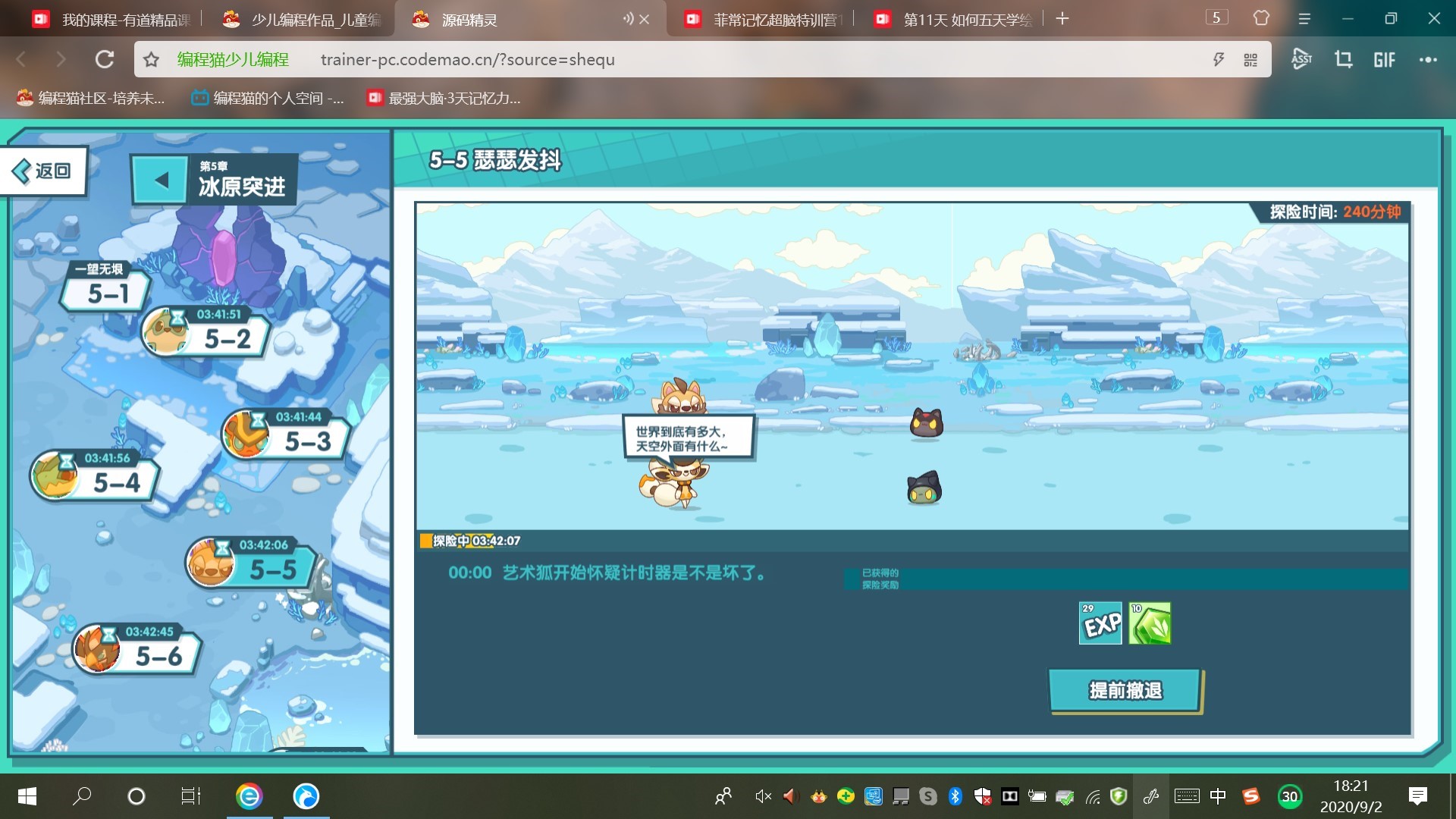The width and height of the screenshot is (1456, 819).
Task: Open the 最强大脑·3天记忆力 bookmark
Action: (444, 98)
